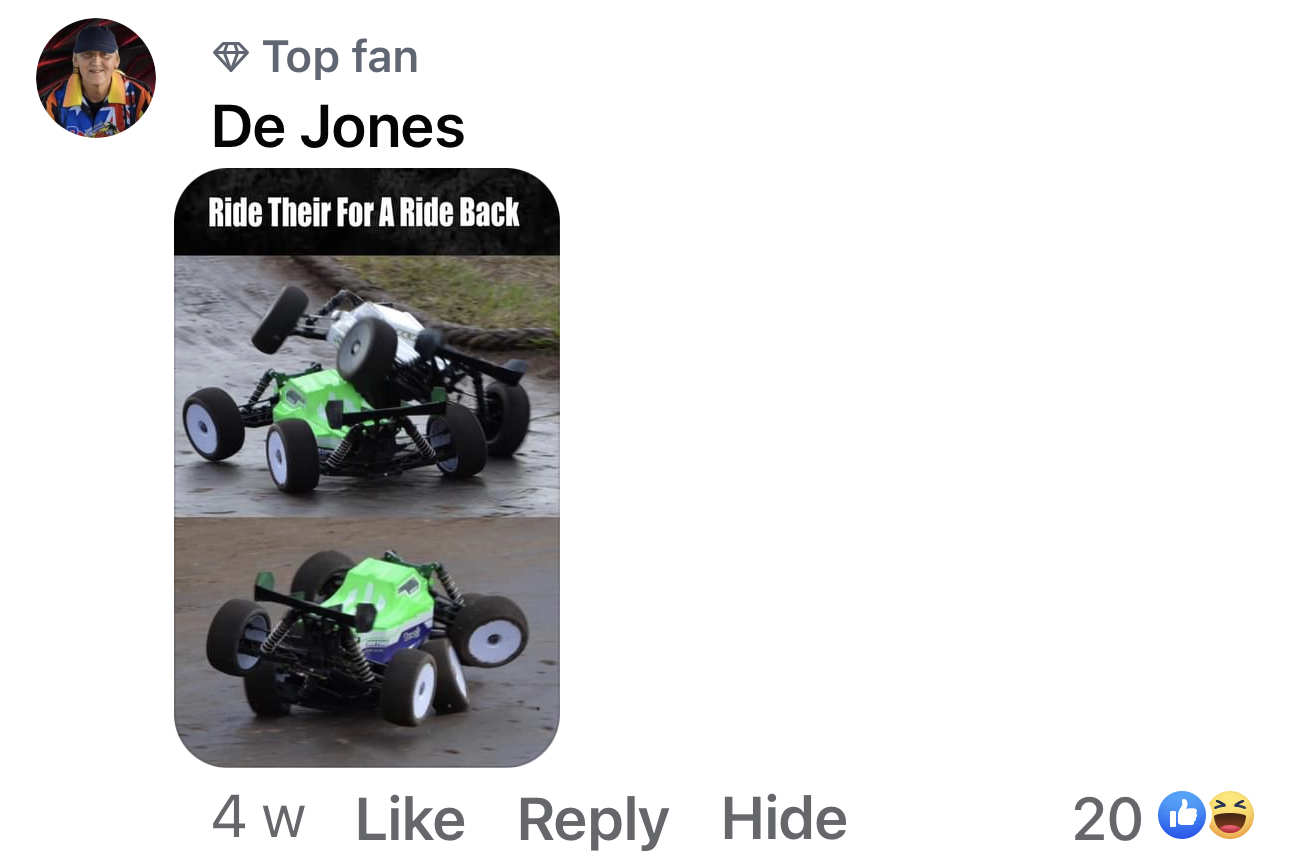Hide this comment from De Jones
The image size is (1290, 864).
coord(784,820)
